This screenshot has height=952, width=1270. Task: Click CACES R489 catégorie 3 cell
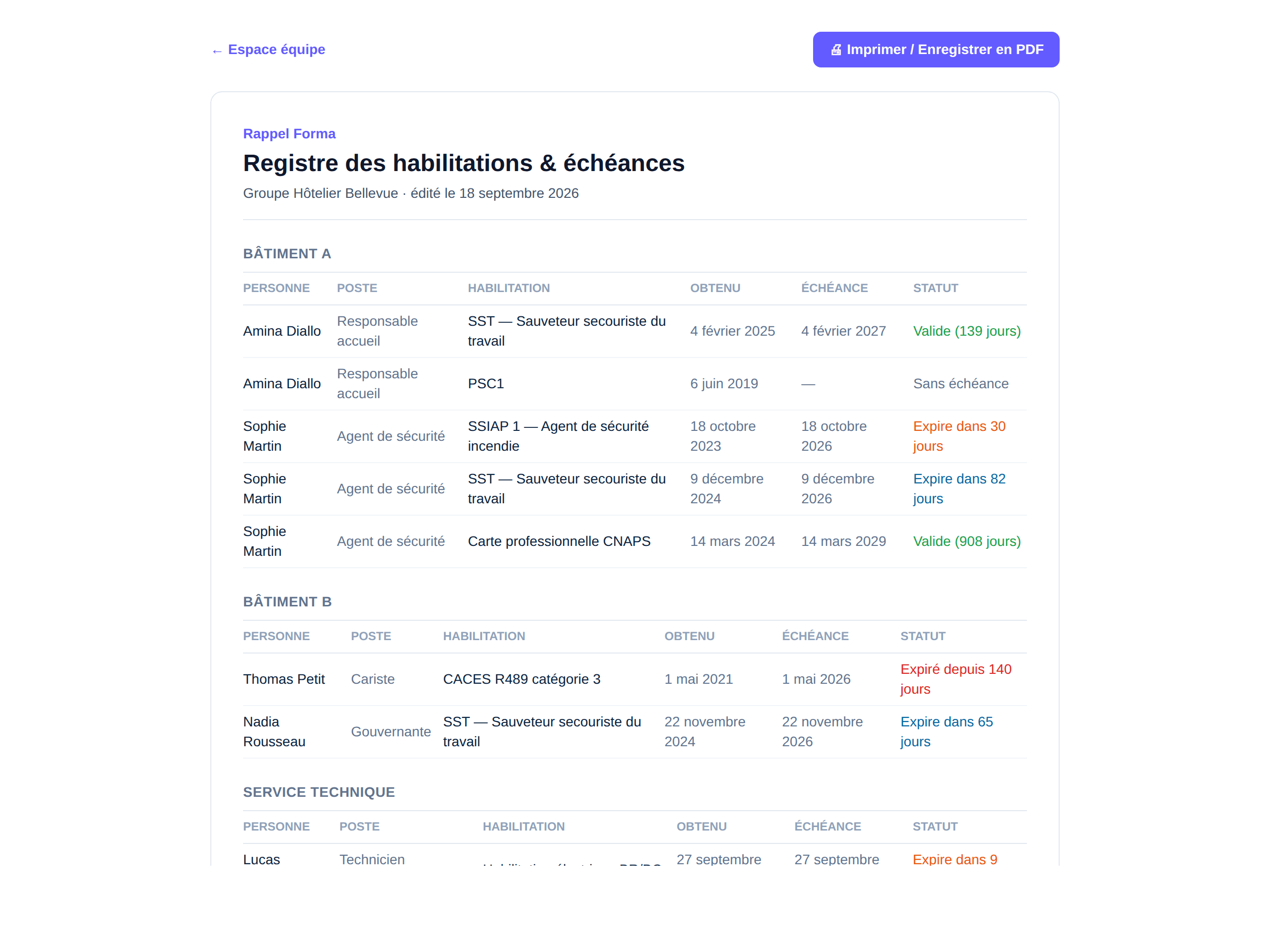click(522, 679)
